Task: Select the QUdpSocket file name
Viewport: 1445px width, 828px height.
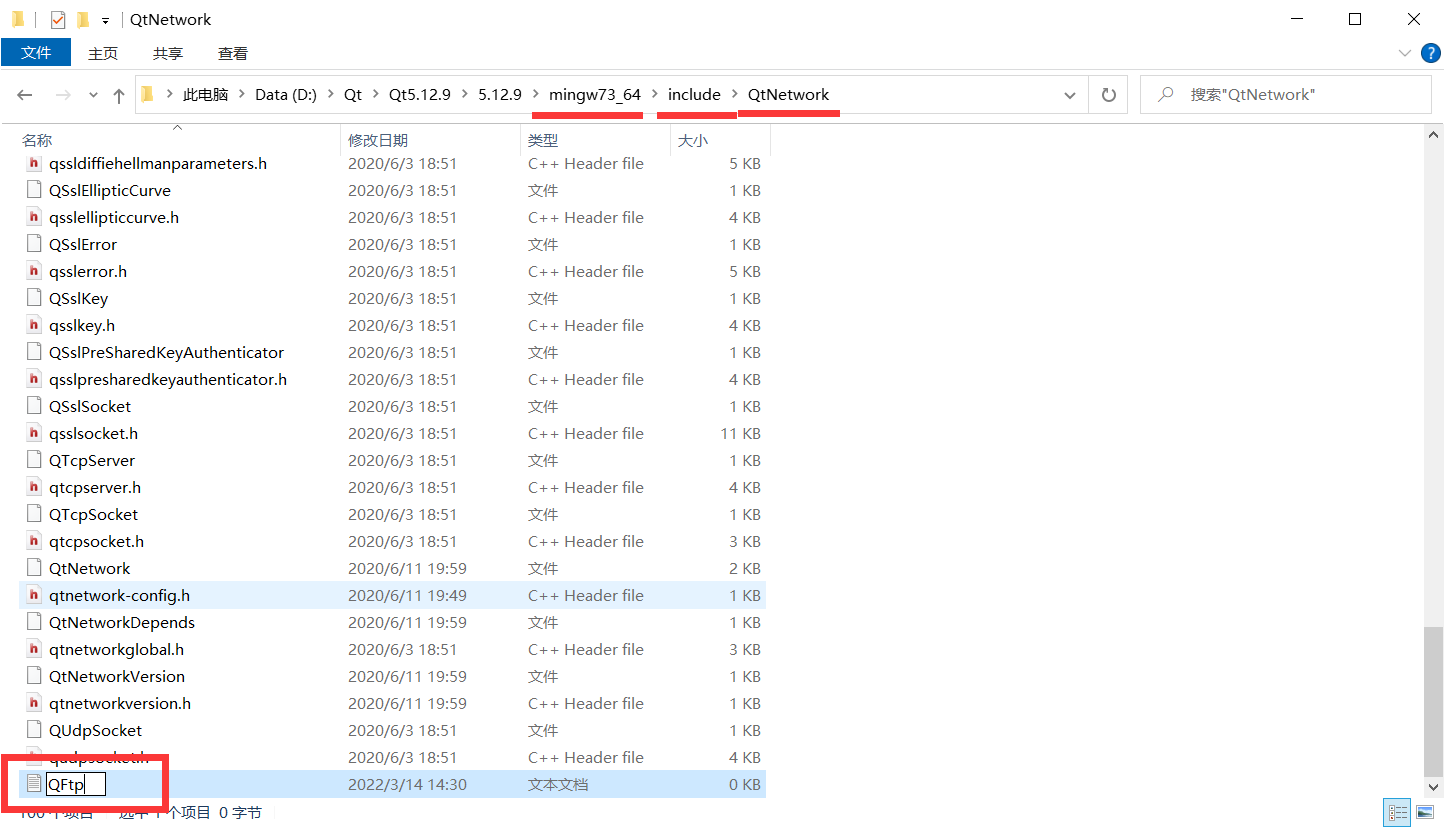Action: (x=96, y=730)
